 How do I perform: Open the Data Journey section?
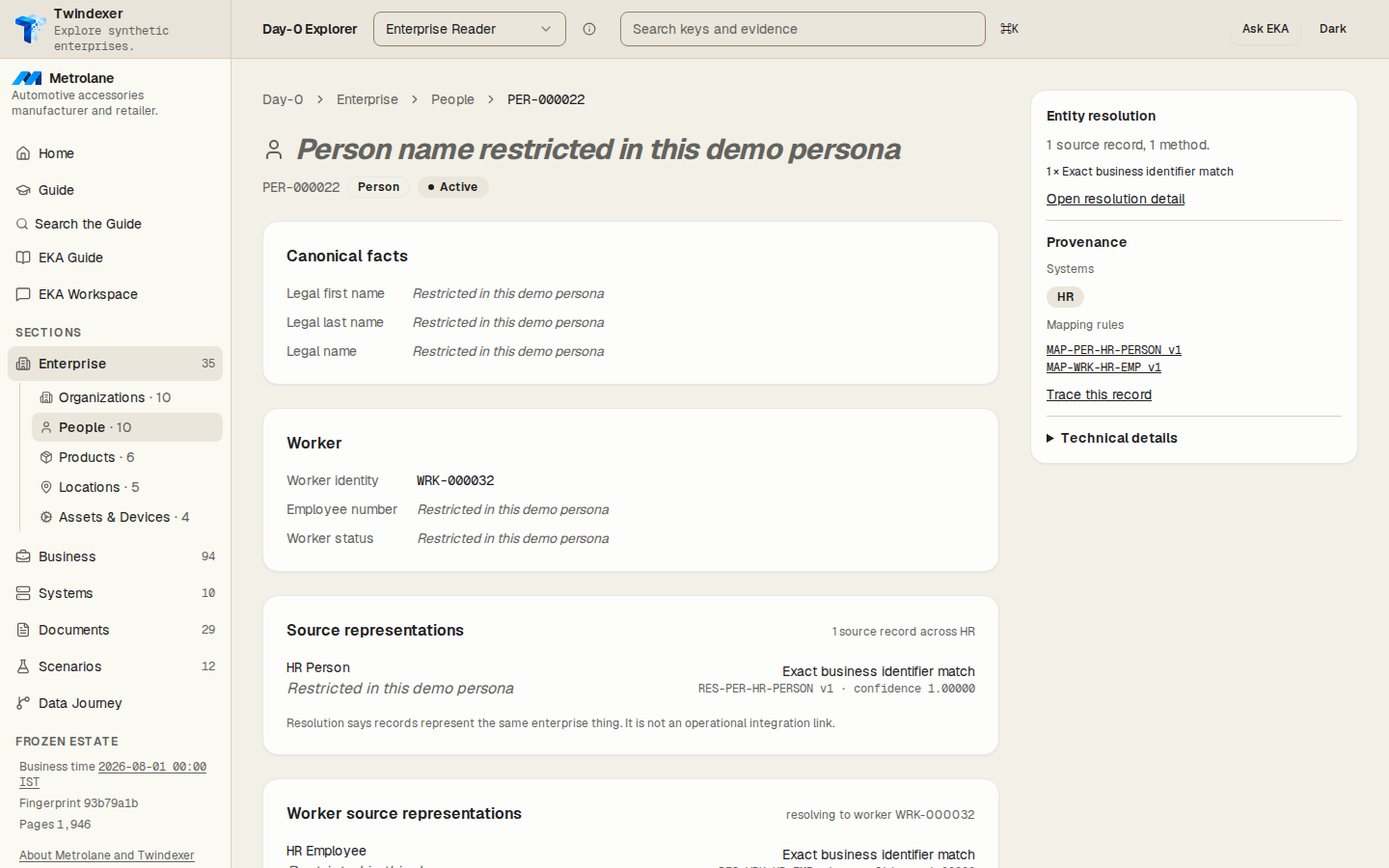tap(115, 703)
